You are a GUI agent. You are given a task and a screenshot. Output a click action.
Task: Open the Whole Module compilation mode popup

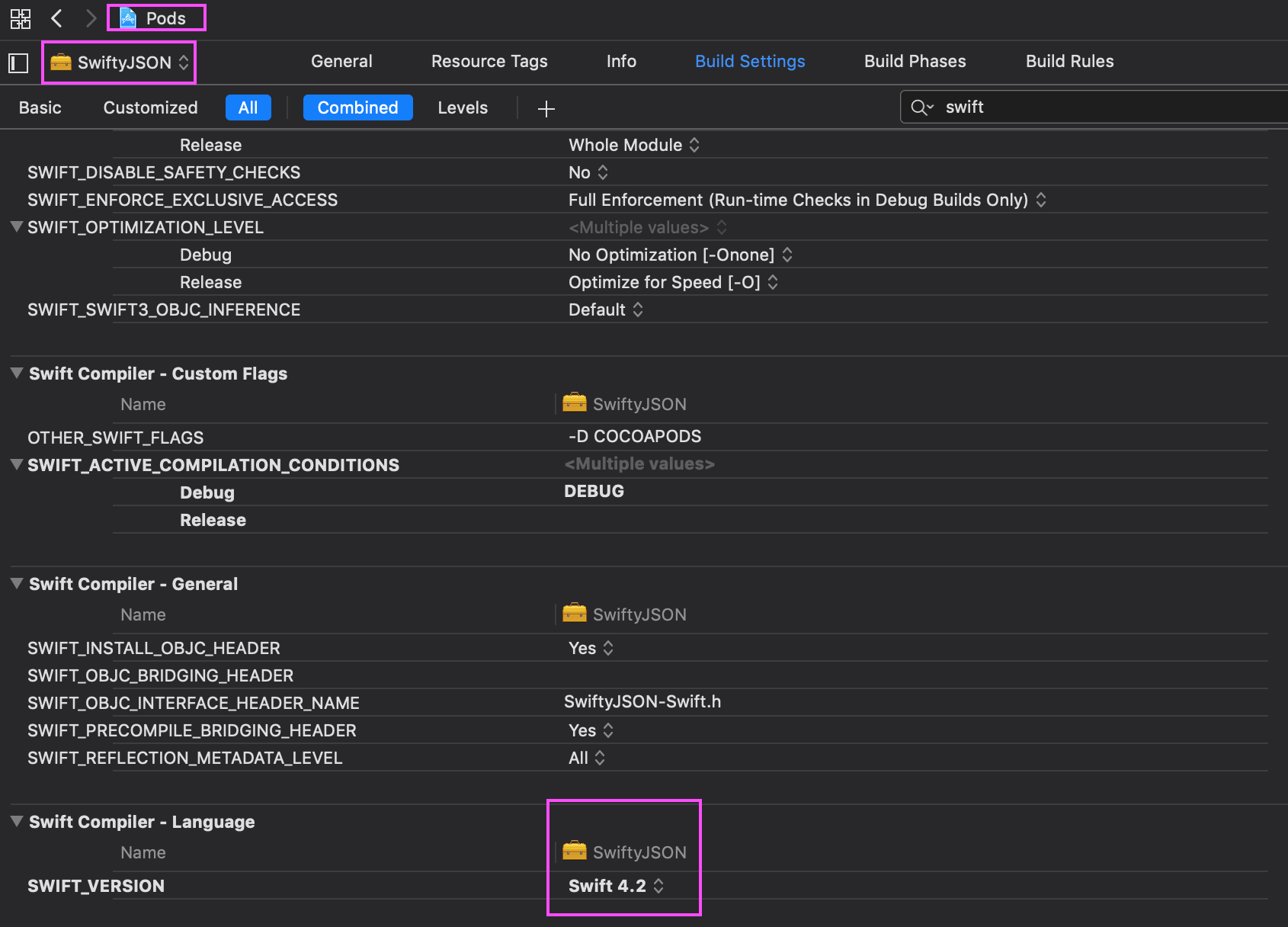tap(634, 145)
